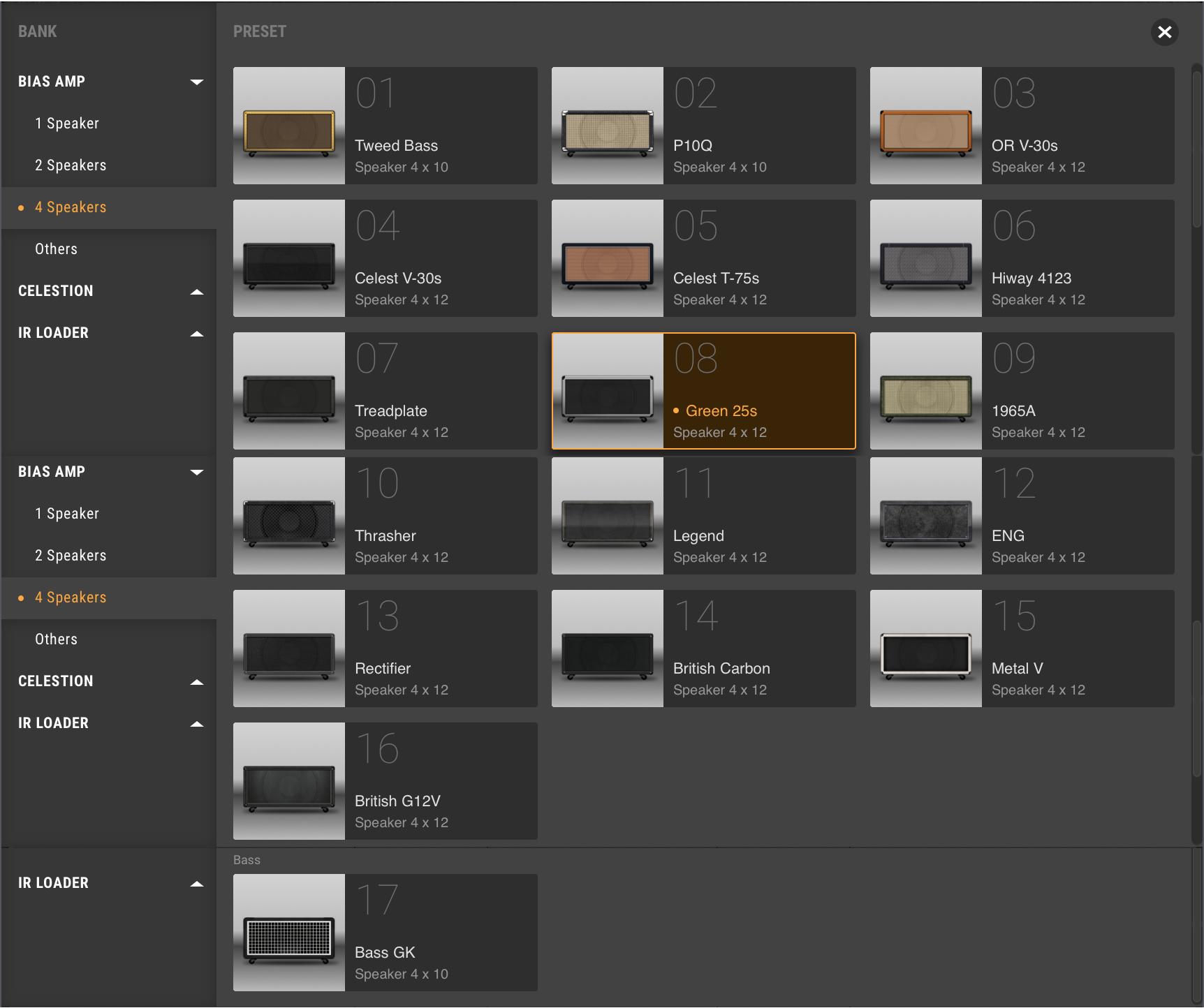Expand the IR LOADER bank below upper CELESTION

tap(197, 333)
